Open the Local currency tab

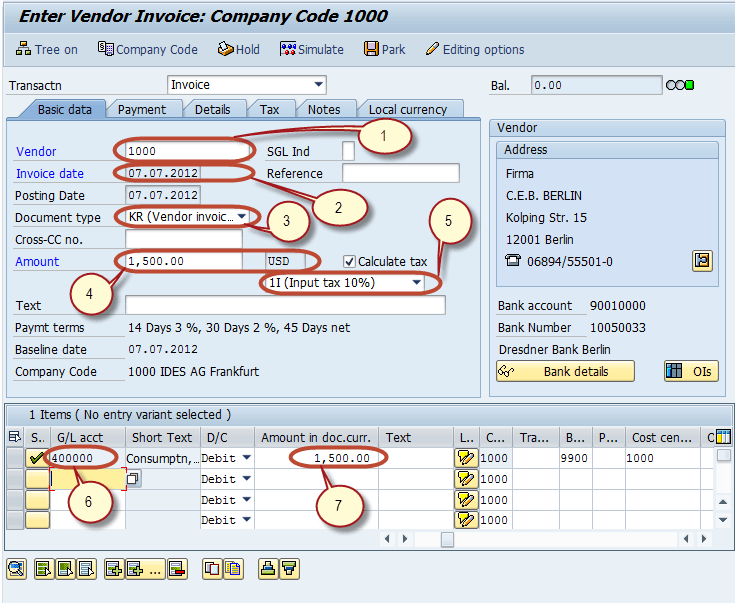(407, 109)
